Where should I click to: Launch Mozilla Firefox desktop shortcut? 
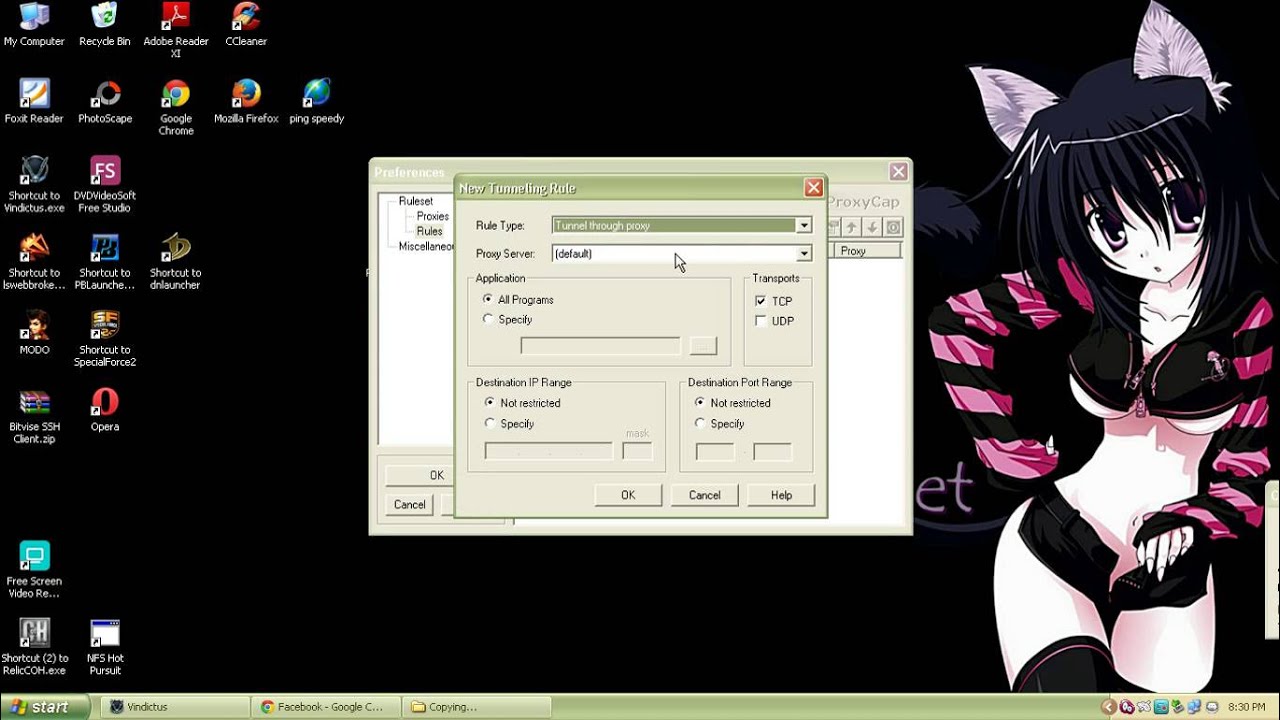coord(246,102)
